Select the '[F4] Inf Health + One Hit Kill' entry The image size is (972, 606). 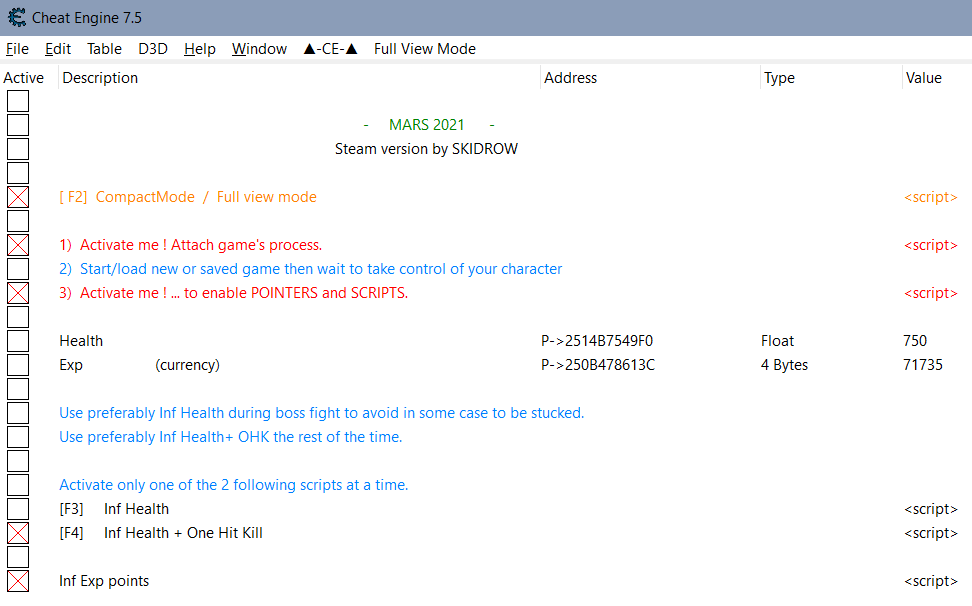point(161,533)
